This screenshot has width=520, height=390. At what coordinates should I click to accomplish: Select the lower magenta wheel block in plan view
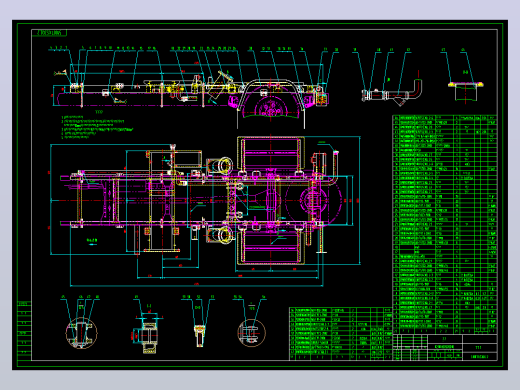pos(270,247)
